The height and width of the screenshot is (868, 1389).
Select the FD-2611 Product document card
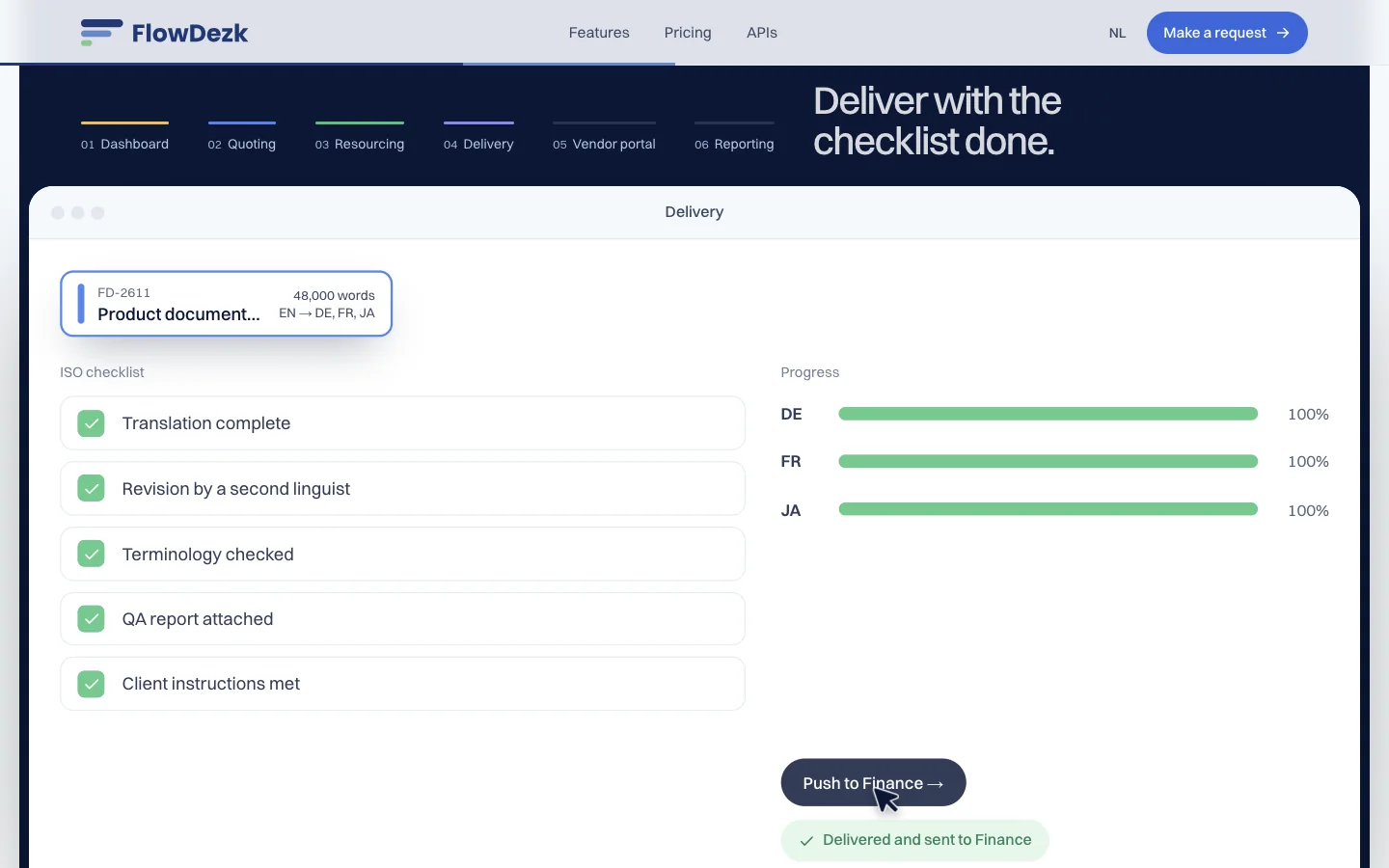pyautogui.click(x=227, y=304)
